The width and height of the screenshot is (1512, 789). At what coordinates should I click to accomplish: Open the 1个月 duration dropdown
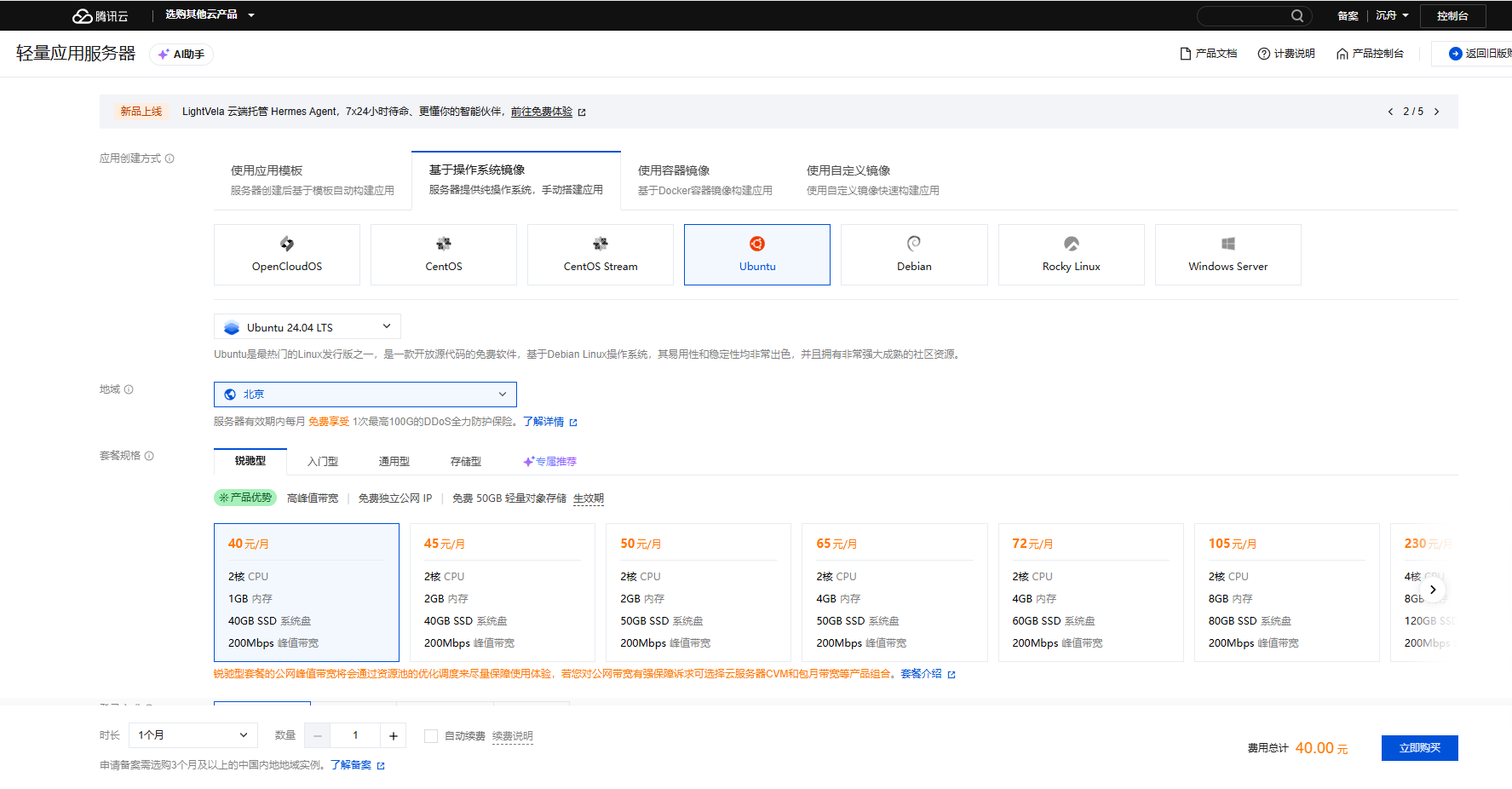(x=193, y=735)
